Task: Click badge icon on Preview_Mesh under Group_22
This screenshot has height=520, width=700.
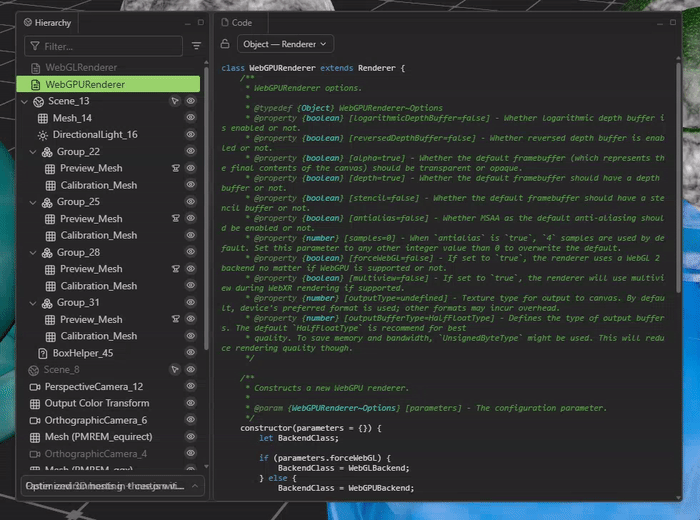Action: (175, 168)
